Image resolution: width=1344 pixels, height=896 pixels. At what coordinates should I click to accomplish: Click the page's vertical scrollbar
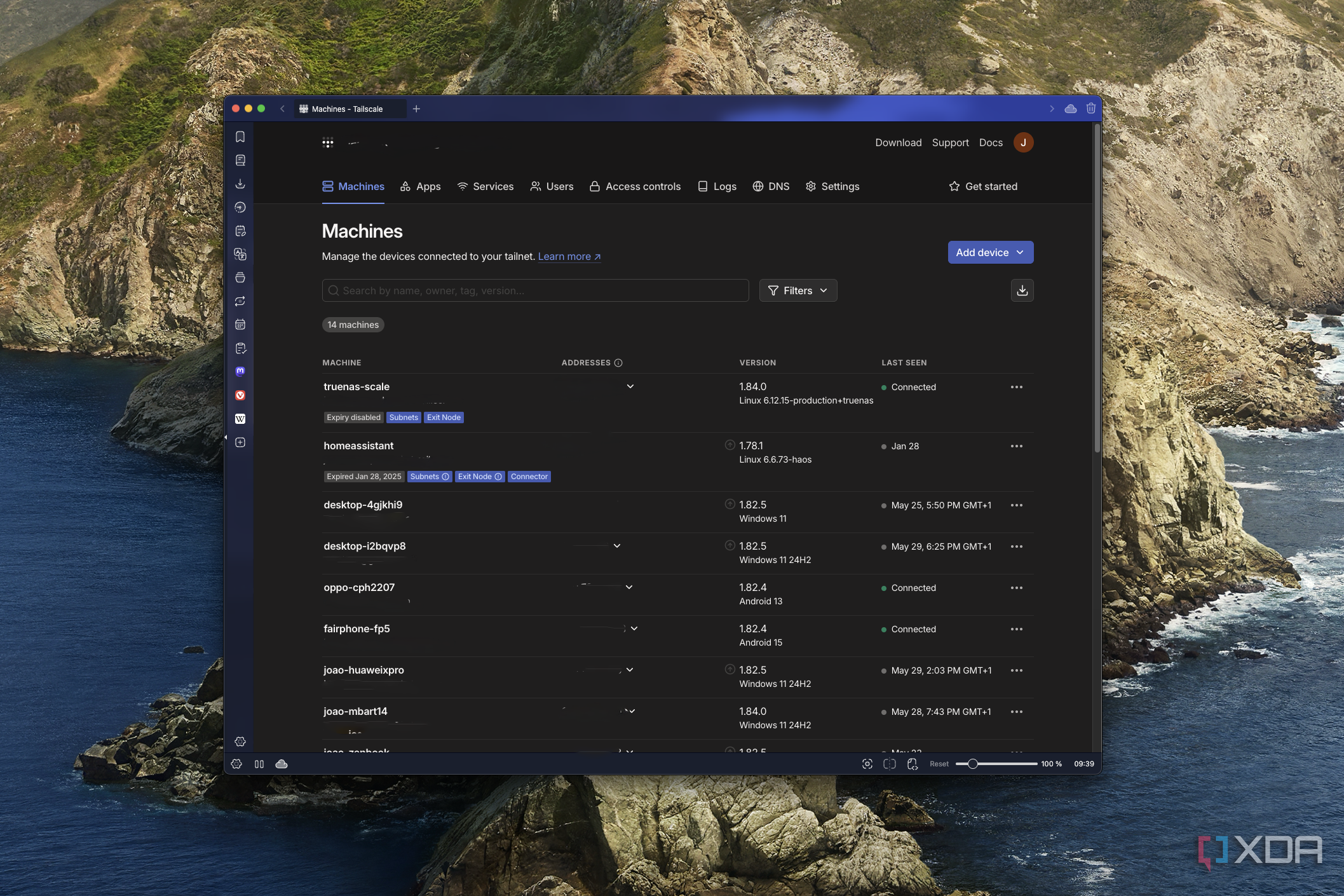(x=1097, y=288)
